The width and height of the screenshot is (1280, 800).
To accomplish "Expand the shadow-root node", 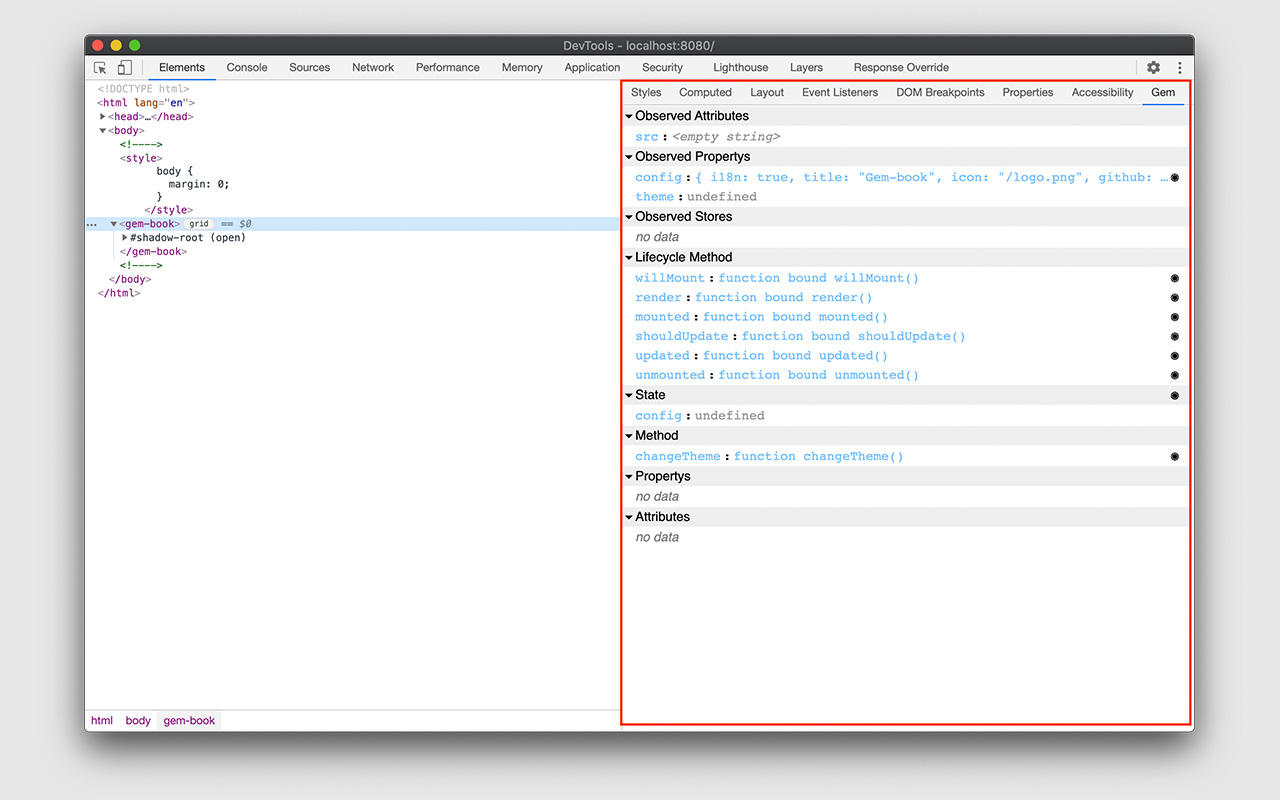I will (x=123, y=237).
